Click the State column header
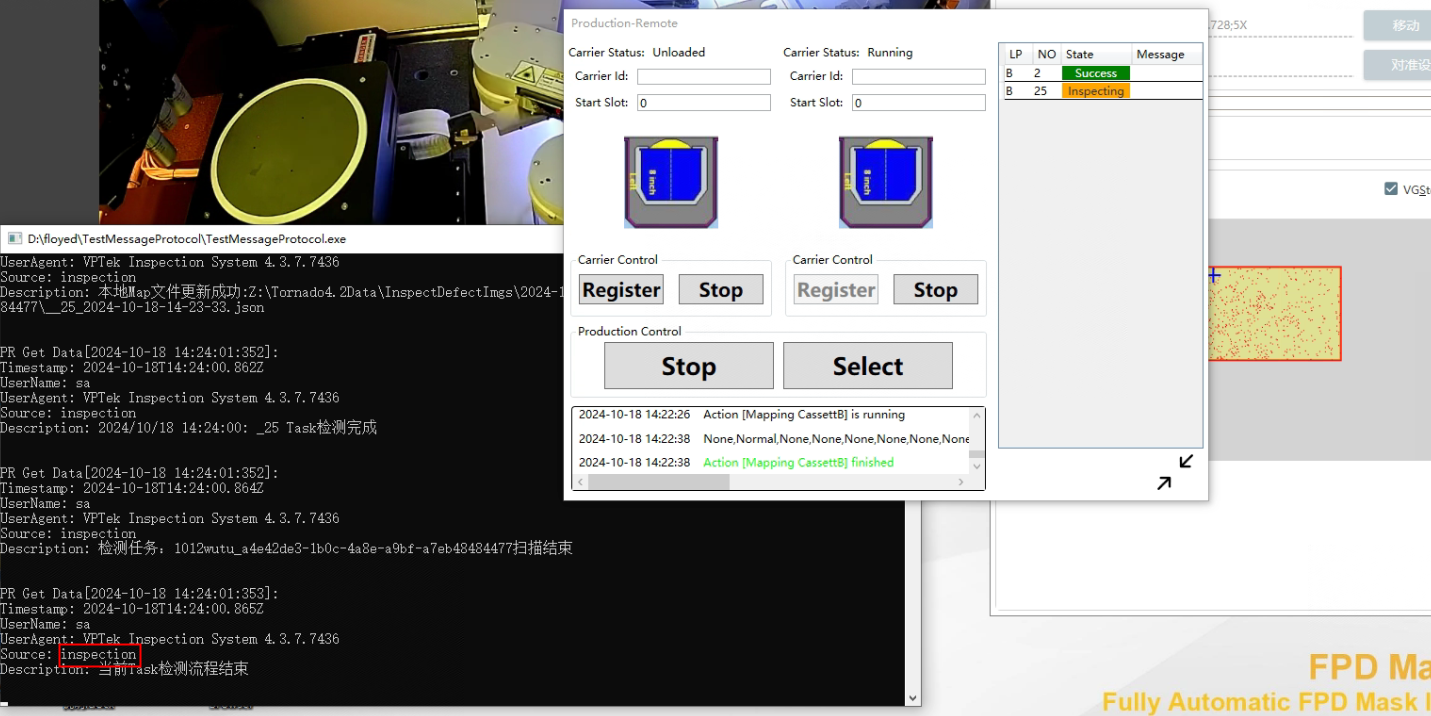1431x716 pixels. [1096, 54]
